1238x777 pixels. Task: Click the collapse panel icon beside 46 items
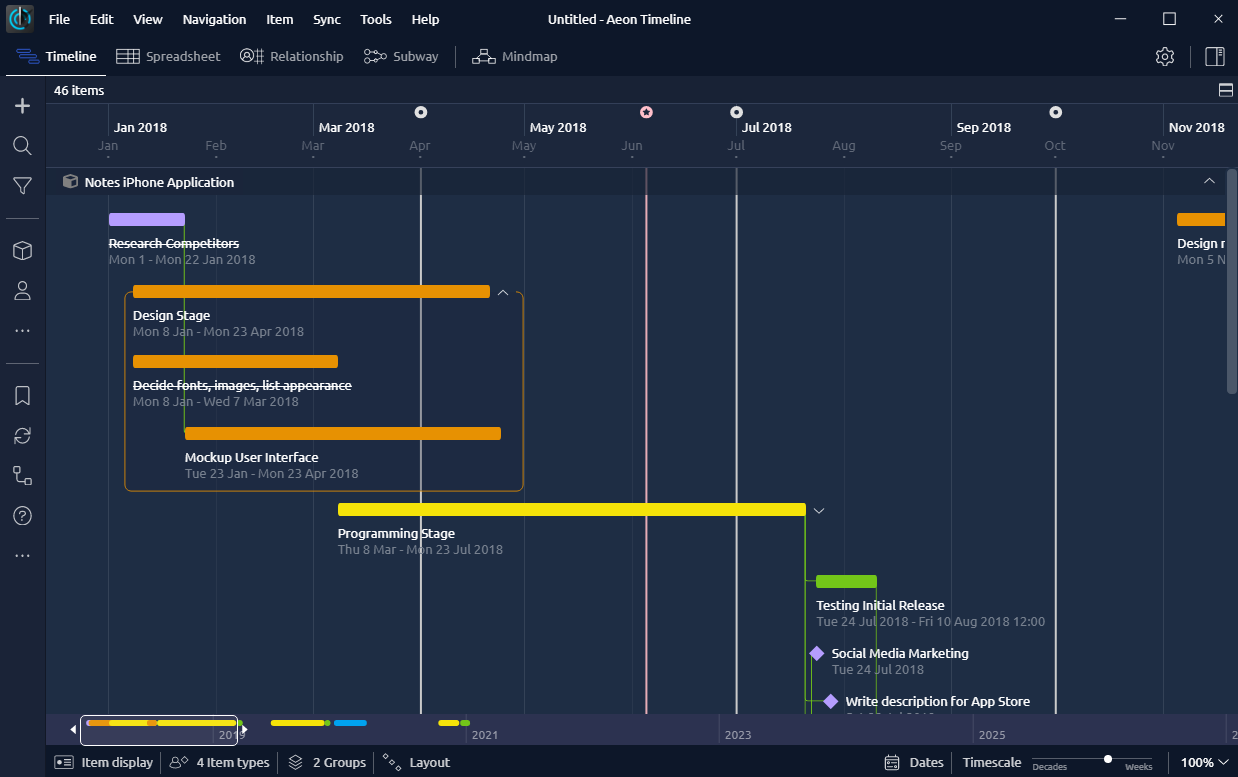pos(1225,90)
